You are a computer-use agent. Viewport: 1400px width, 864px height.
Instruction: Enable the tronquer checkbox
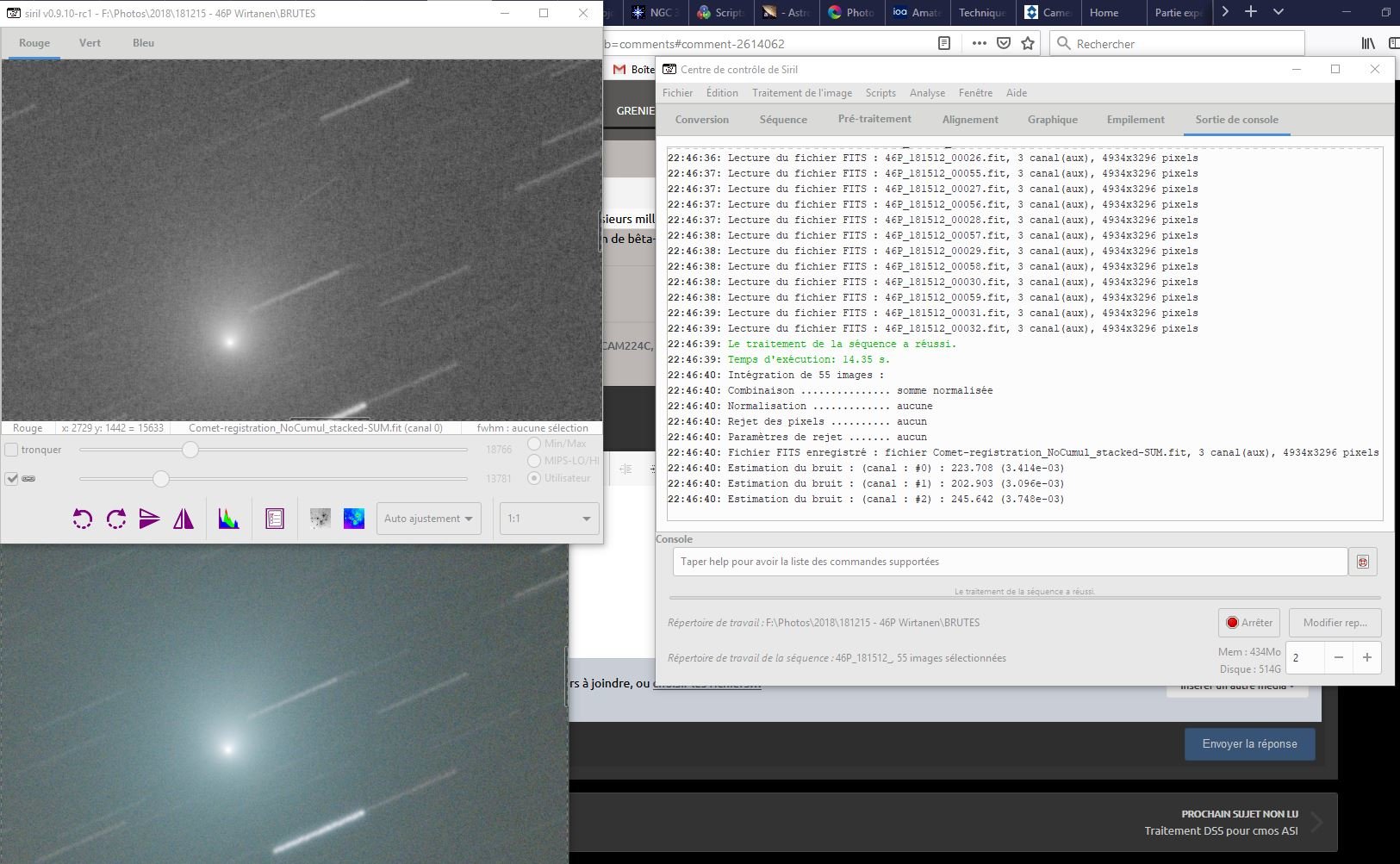[x=12, y=450]
